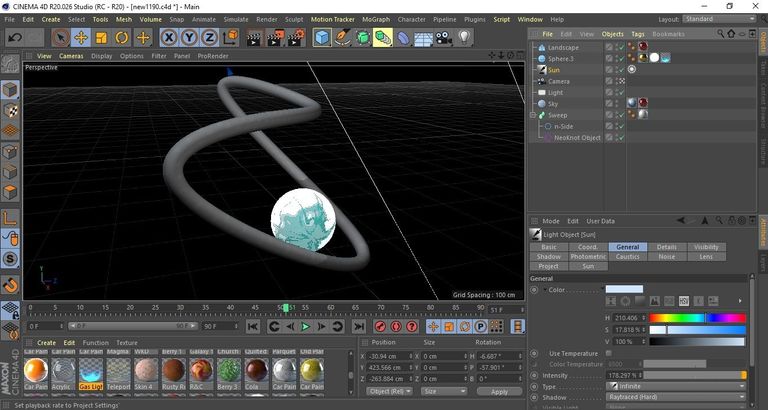
Task: Adjust the Intensity slider
Action: point(695,375)
